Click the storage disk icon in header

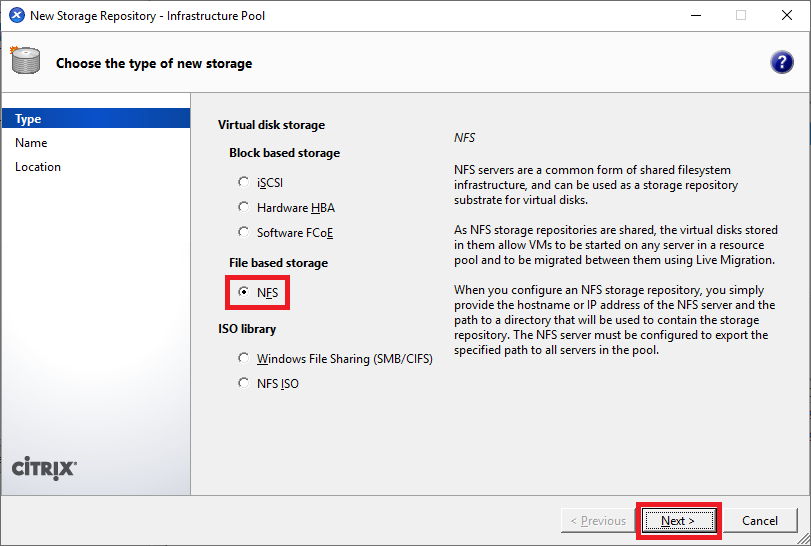coord(25,62)
